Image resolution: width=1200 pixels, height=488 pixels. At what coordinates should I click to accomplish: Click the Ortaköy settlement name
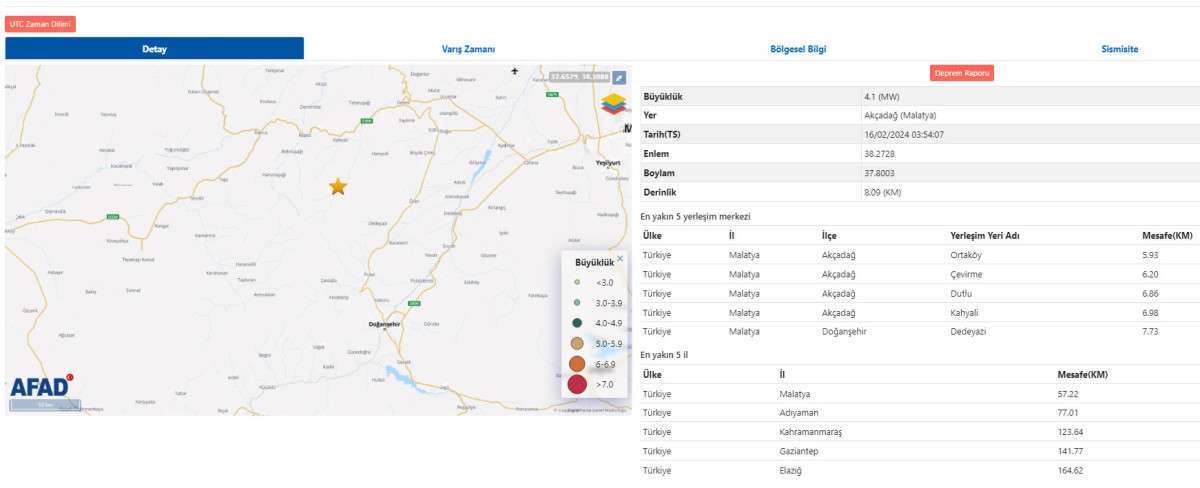pyautogui.click(x=966, y=255)
